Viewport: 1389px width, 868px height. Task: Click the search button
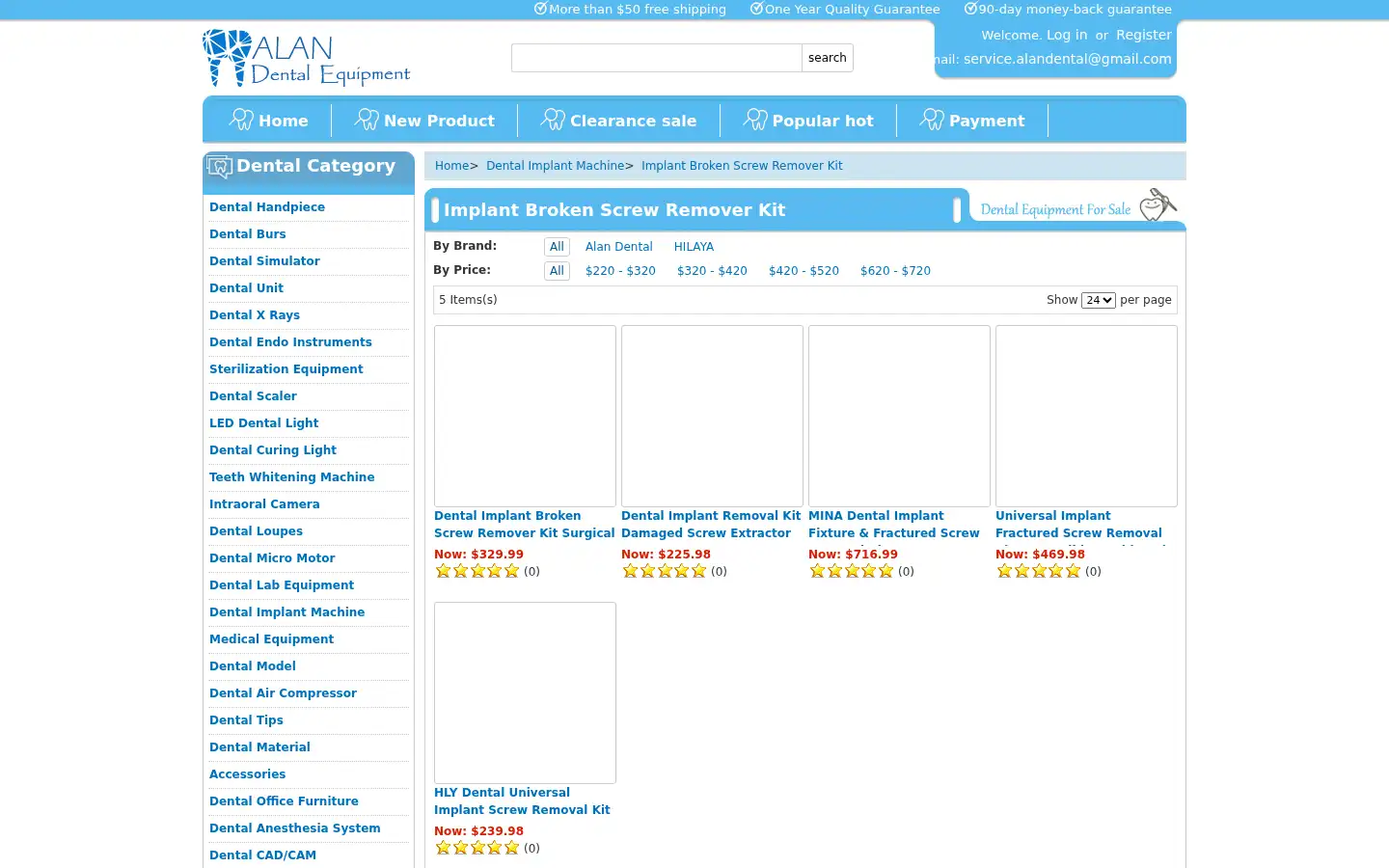828,58
